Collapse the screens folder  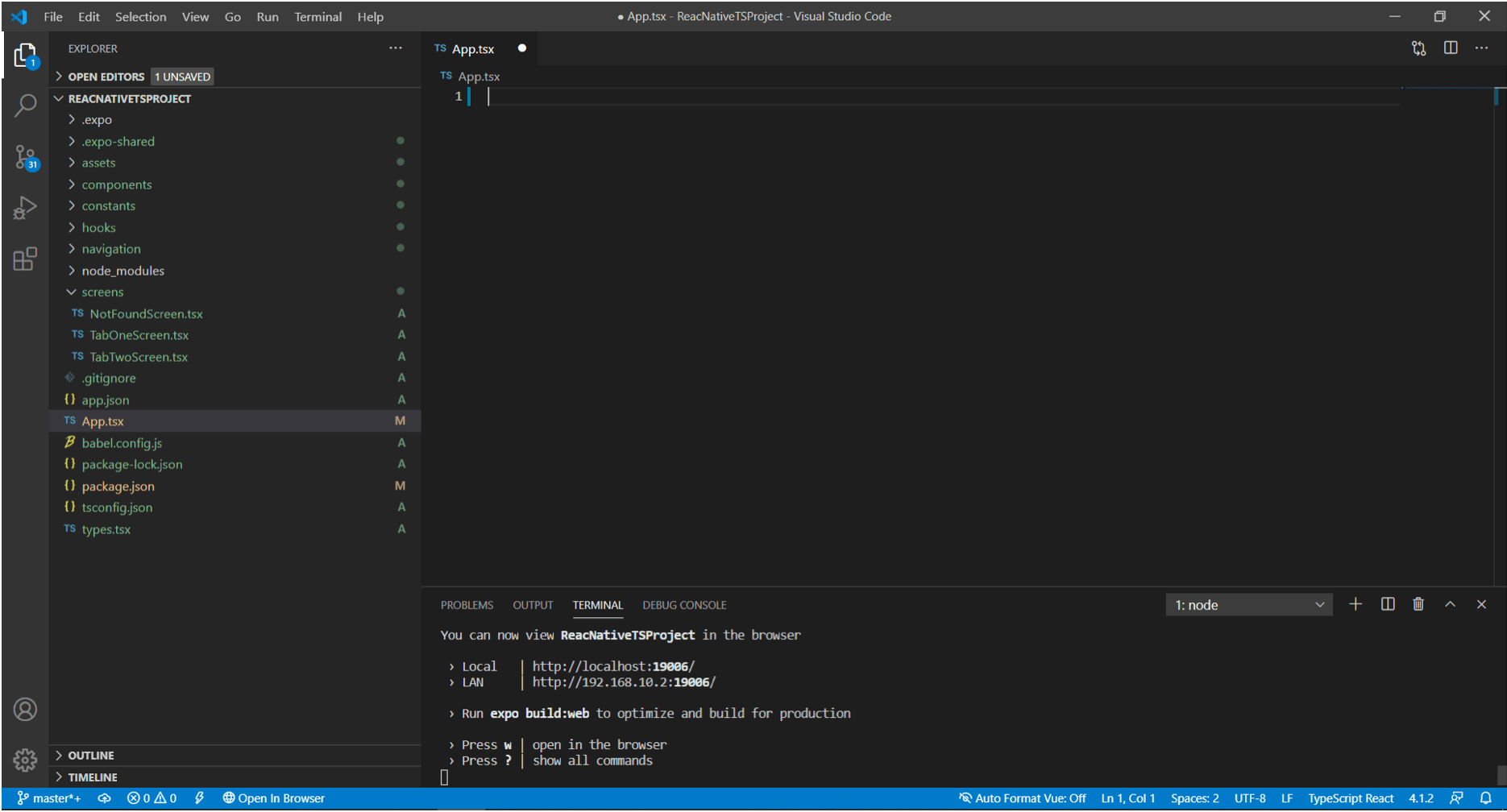click(102, 292)
